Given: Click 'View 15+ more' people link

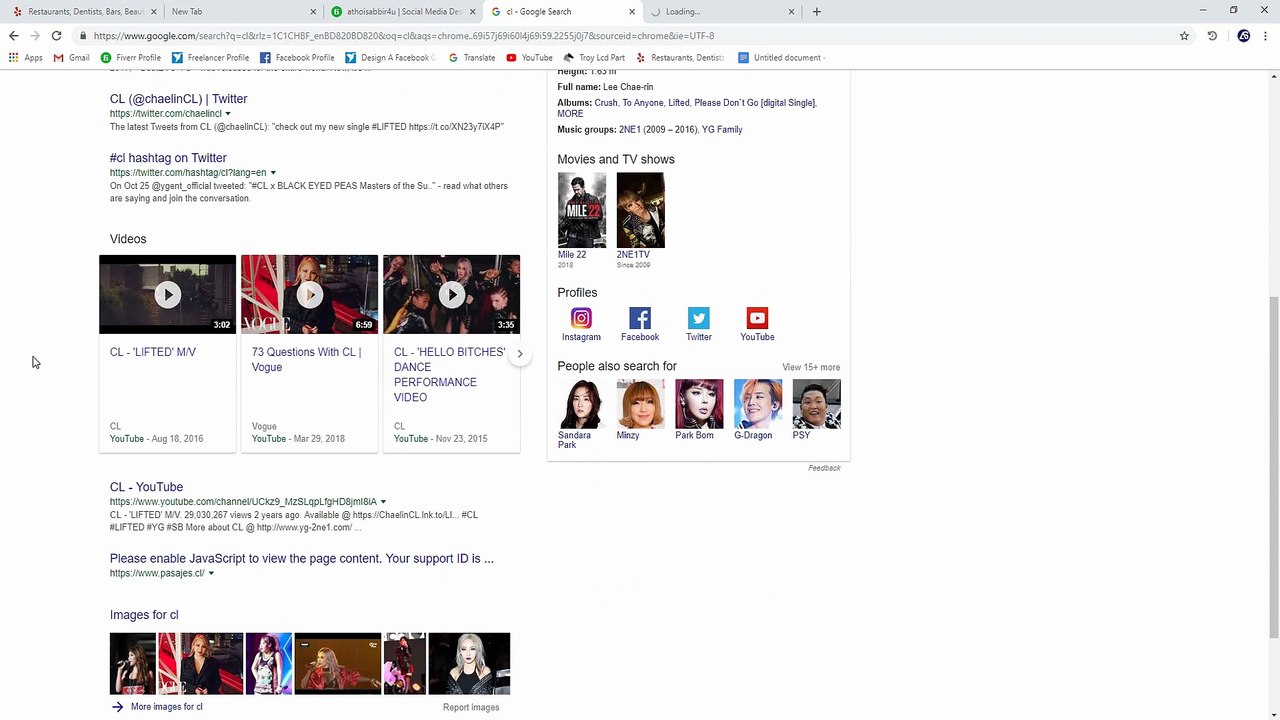Looking at the screenshot, I should (x=811, y=367).
